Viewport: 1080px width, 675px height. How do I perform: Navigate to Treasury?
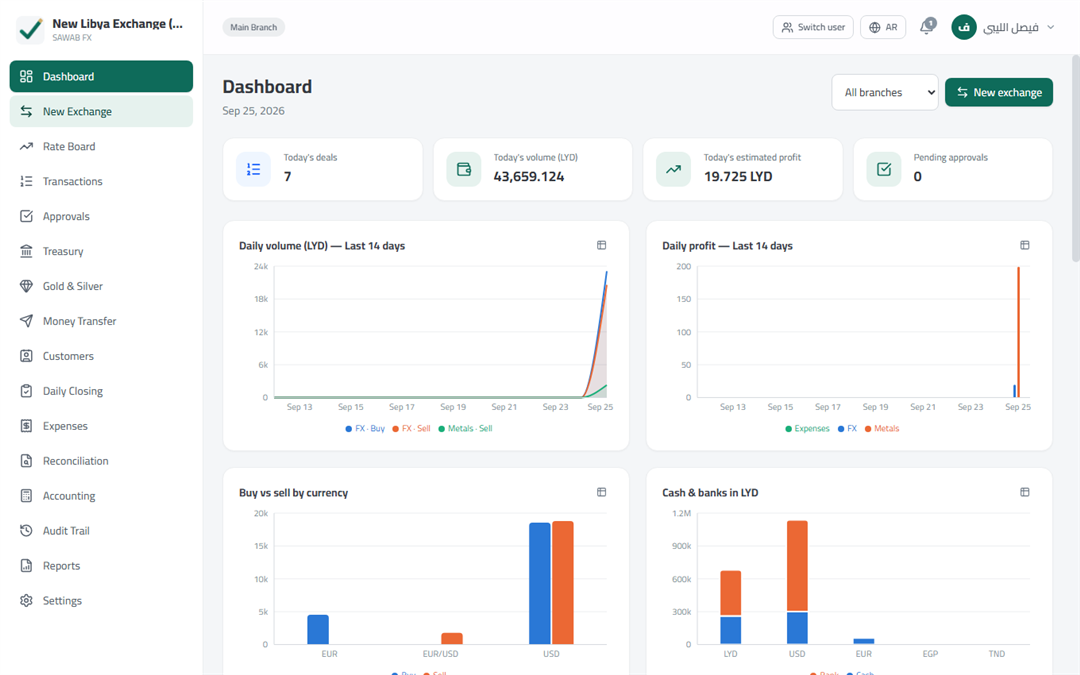101,251
